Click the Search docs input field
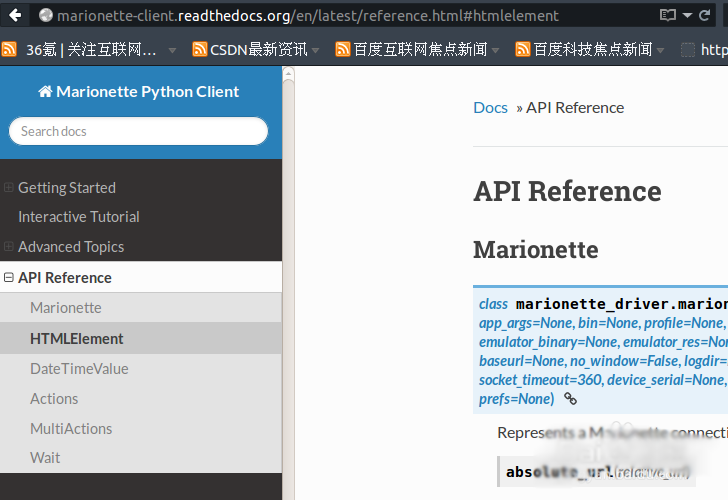Viewport: 728px width, 500px height. coord(138,131)
